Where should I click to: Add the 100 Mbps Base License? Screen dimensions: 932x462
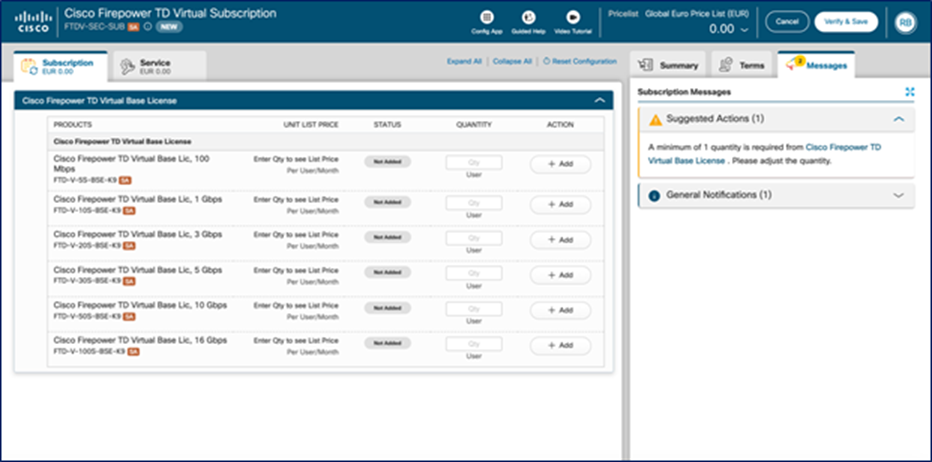pos(561,164)
